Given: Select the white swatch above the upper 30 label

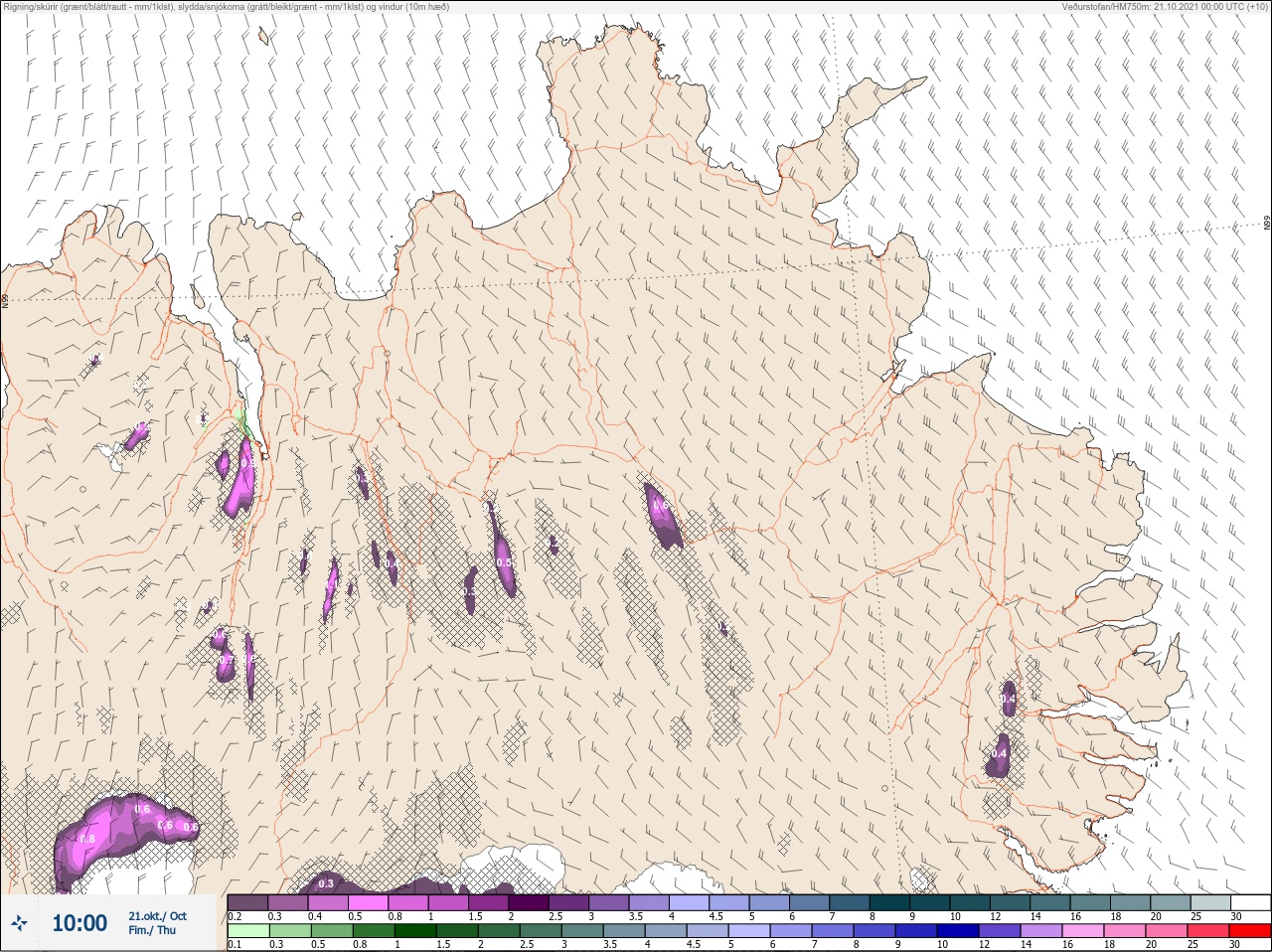Looking at the screenshot, I should (1250, 902).
